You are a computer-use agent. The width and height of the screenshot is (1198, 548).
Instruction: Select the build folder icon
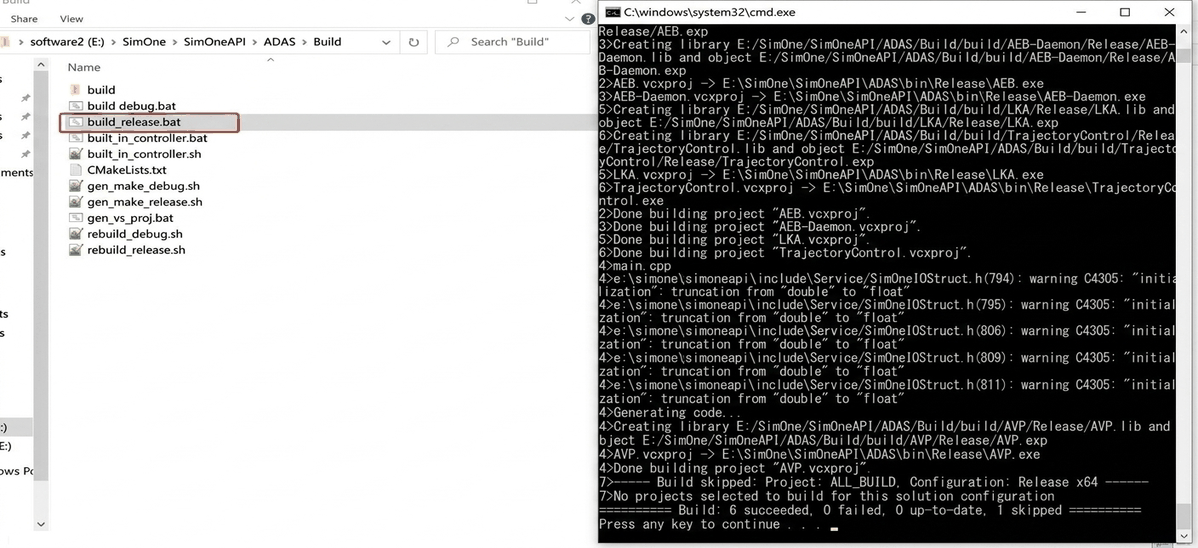[75, 89]
